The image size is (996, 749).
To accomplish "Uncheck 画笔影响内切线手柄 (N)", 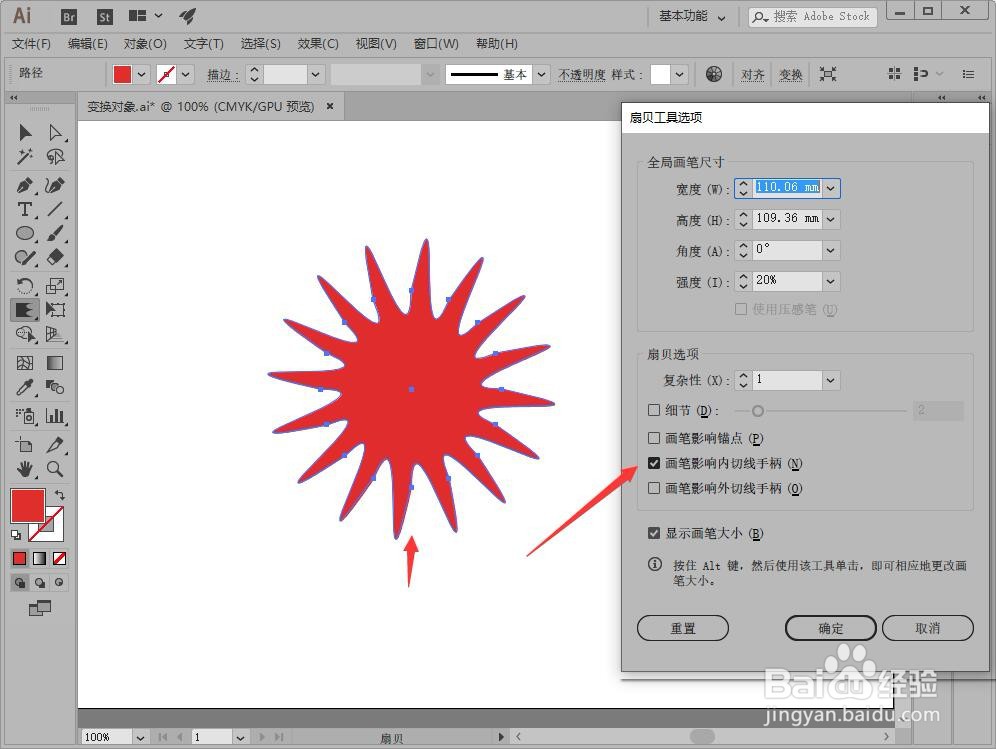I will tap(654, 463).
